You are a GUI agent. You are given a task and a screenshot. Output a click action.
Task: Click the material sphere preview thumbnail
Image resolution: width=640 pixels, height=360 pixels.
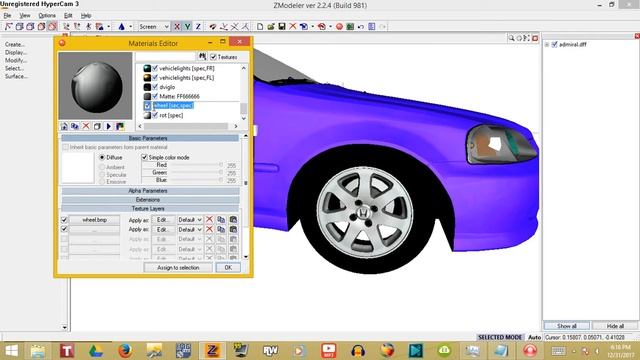point(96,85)
